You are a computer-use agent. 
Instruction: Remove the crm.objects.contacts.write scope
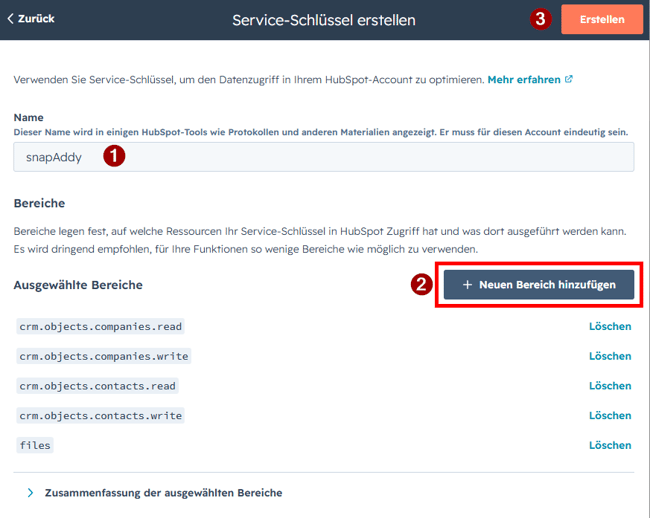(x=610, y=416)
